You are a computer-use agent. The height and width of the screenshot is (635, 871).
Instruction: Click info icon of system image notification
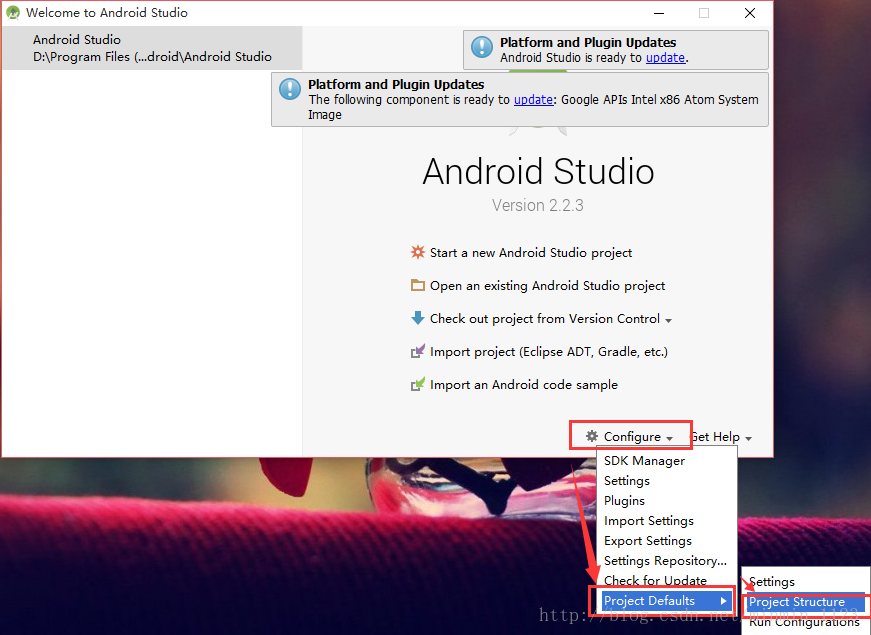tap(290, 89)
